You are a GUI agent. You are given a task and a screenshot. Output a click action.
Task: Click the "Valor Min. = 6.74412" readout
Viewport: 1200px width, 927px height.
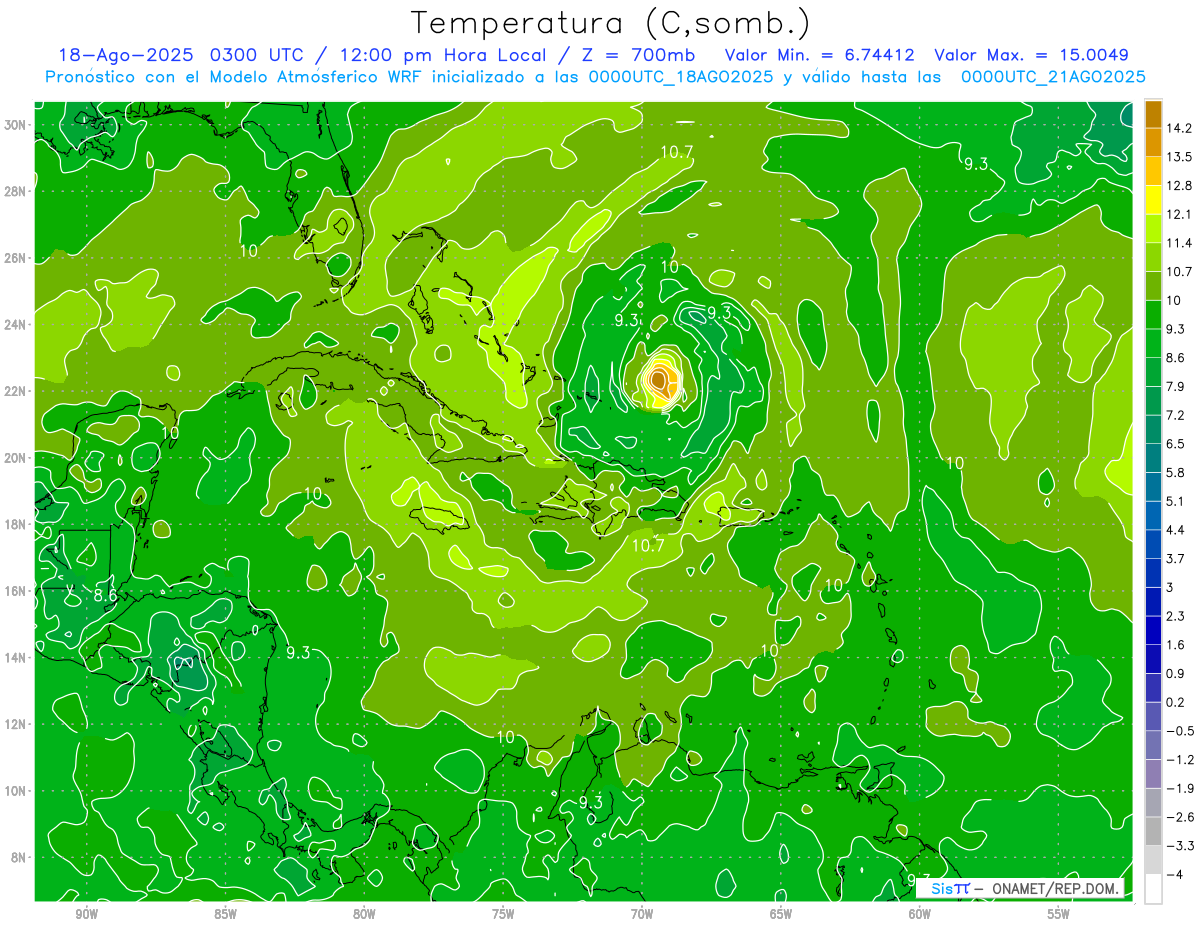[820, 55]
